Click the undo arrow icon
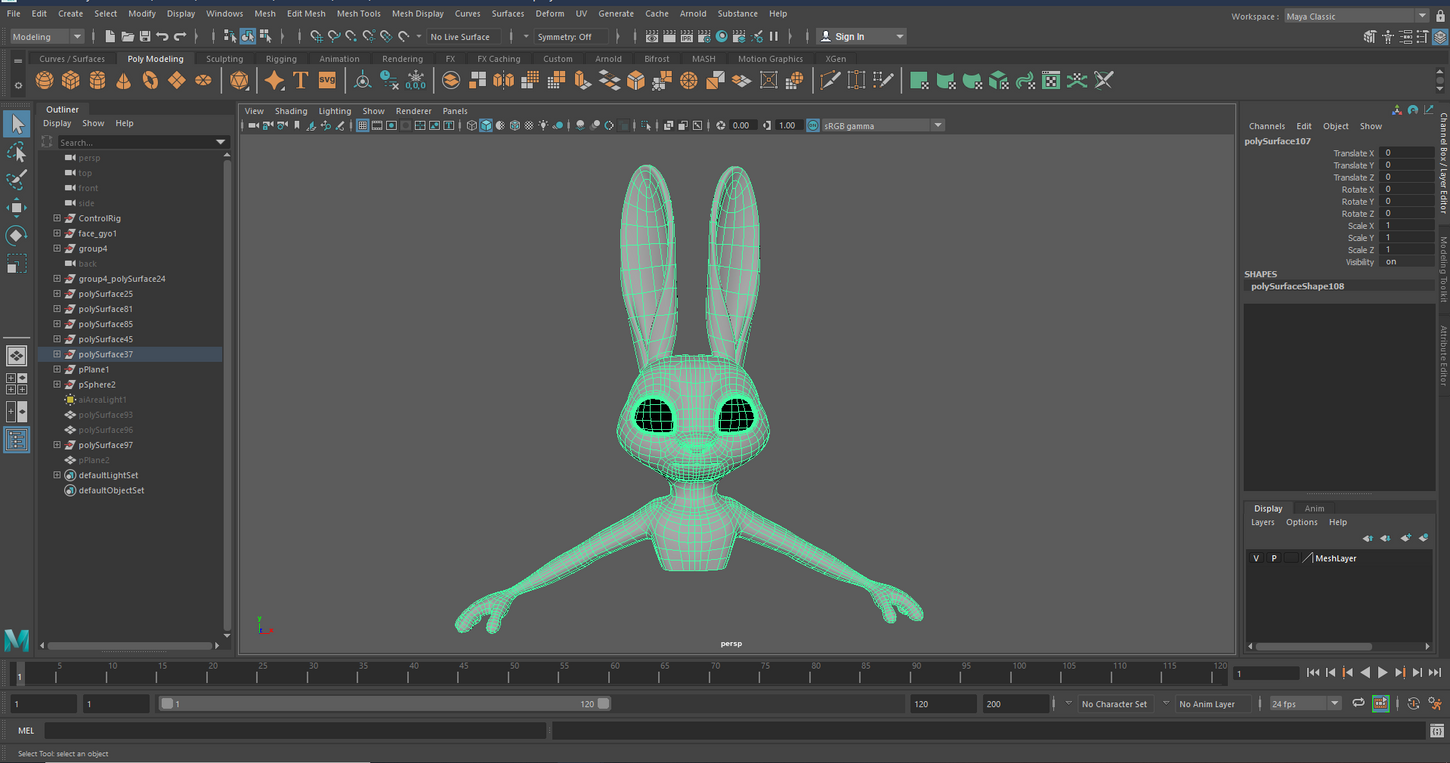1450x763 pixels. pos(163,37)
